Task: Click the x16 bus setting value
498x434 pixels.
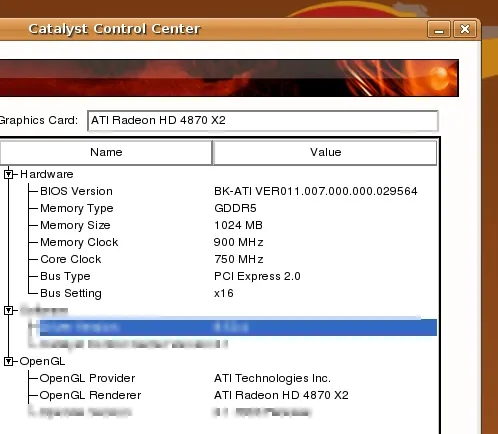Action: coord(224,293)
